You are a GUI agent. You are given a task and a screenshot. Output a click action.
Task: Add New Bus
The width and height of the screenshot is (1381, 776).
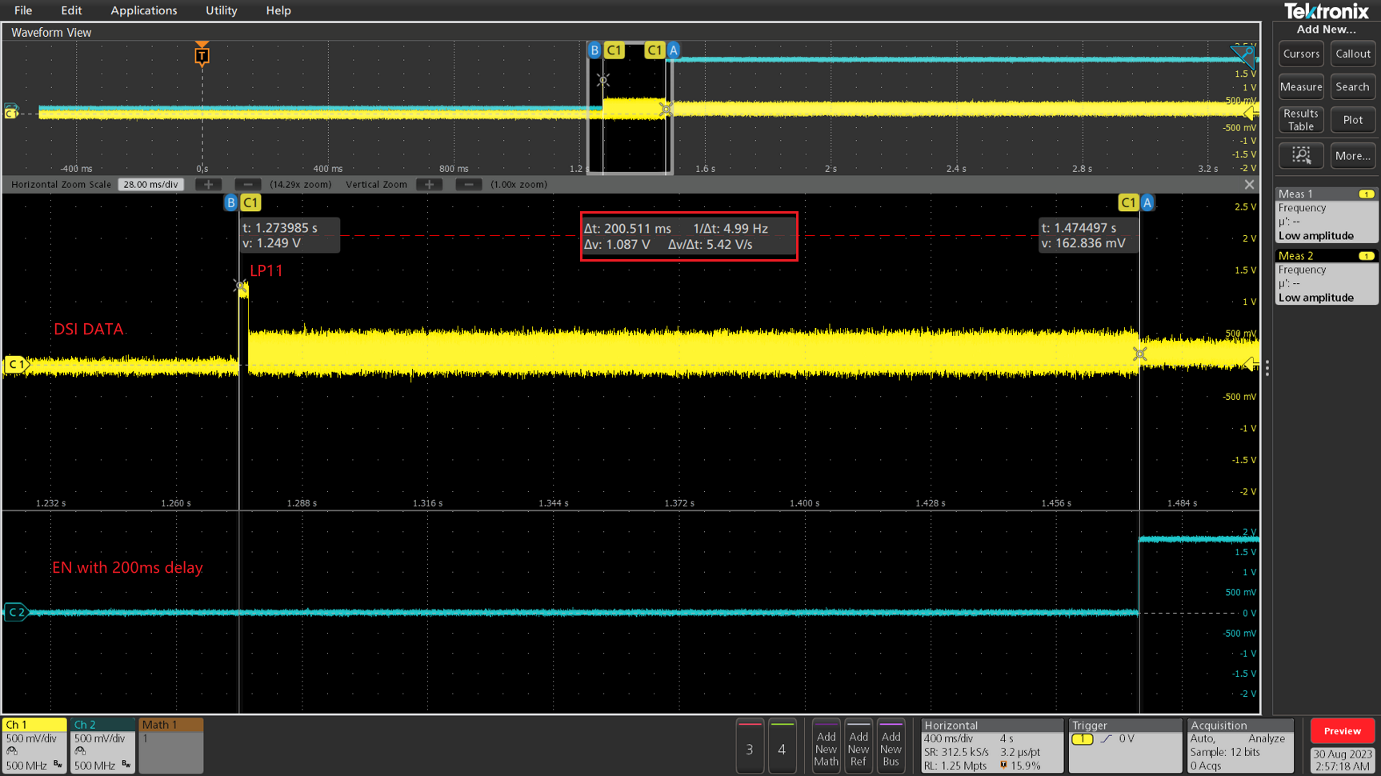point(890,745)
